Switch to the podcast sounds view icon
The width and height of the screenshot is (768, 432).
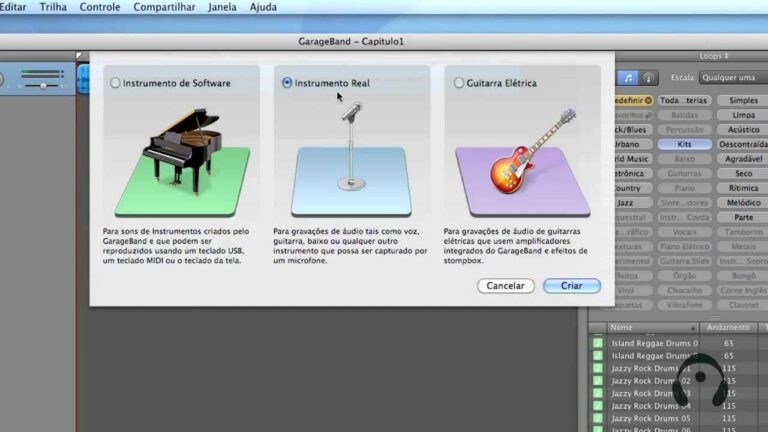pyautogui.click(x=648, y=77)
